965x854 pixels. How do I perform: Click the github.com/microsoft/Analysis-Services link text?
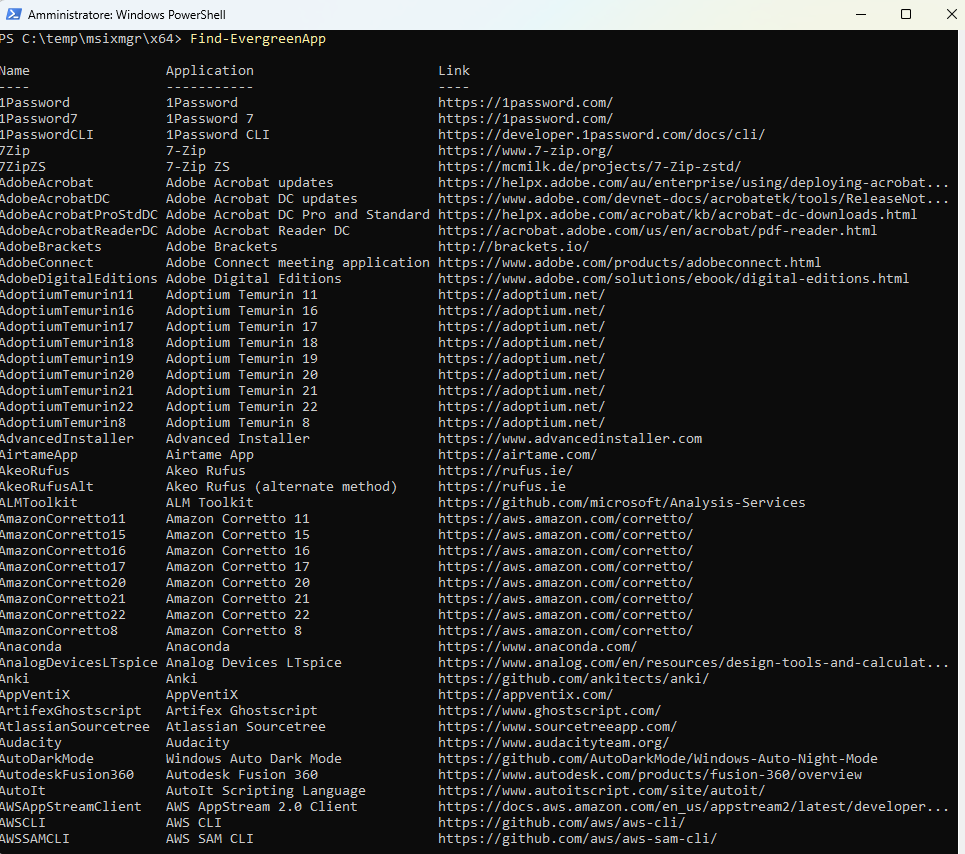click(x=622, y=503)
